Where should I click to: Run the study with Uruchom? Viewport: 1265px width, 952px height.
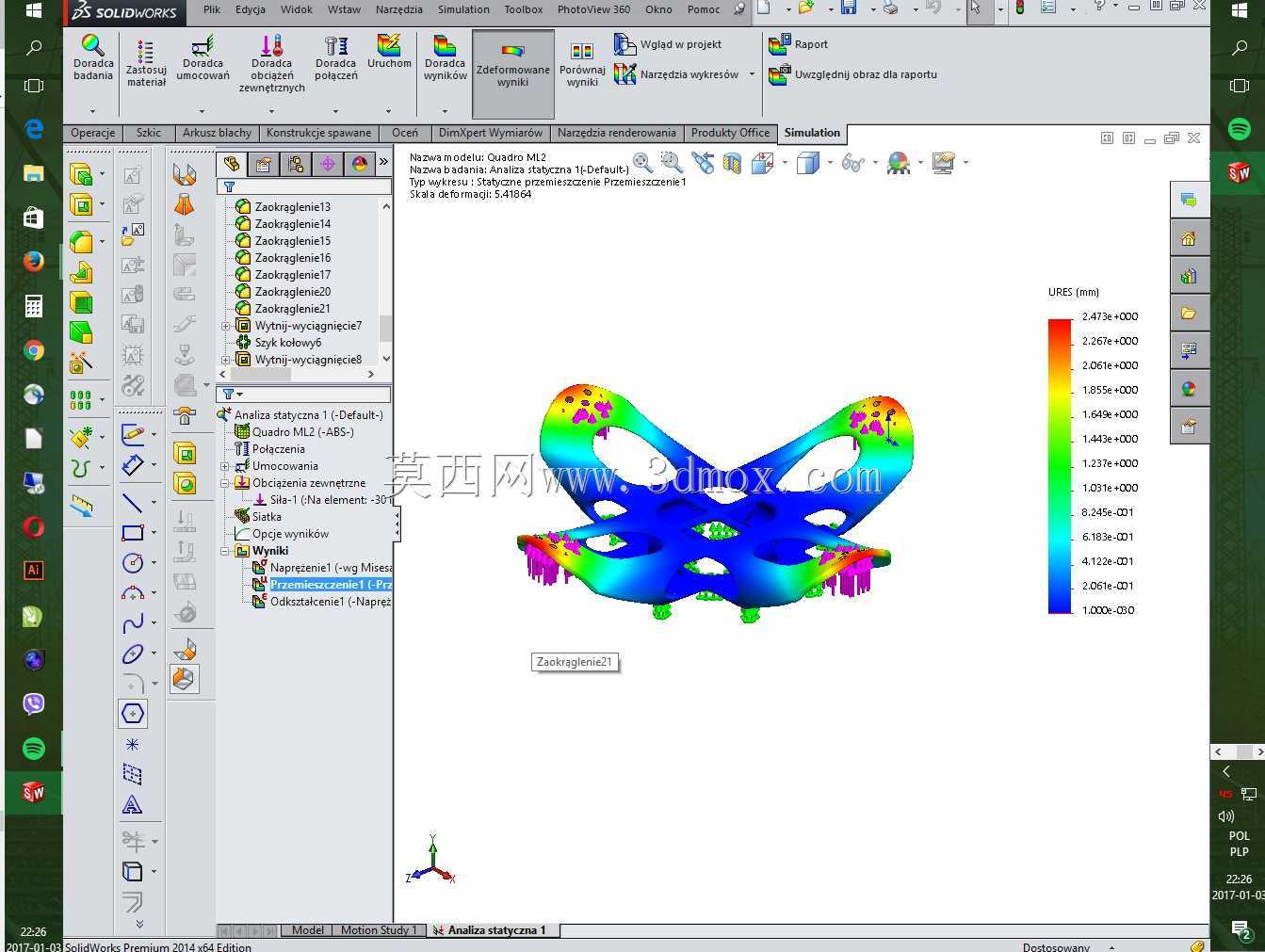coord(389,52)
